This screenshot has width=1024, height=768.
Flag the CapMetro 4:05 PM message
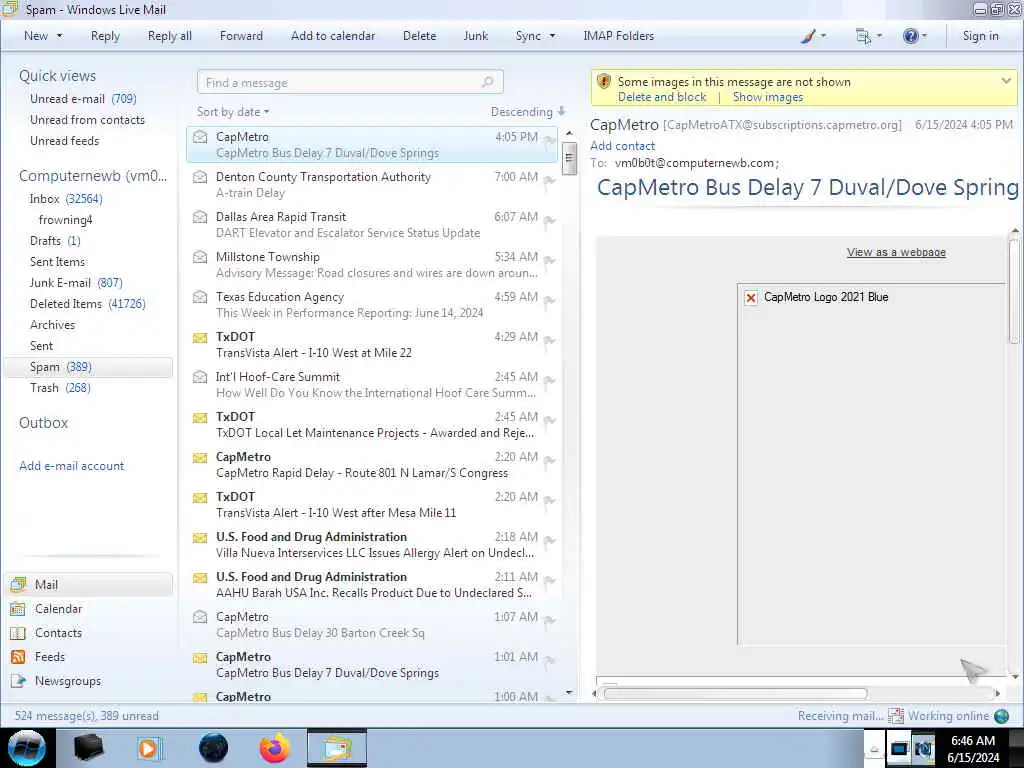click(550, 140)
